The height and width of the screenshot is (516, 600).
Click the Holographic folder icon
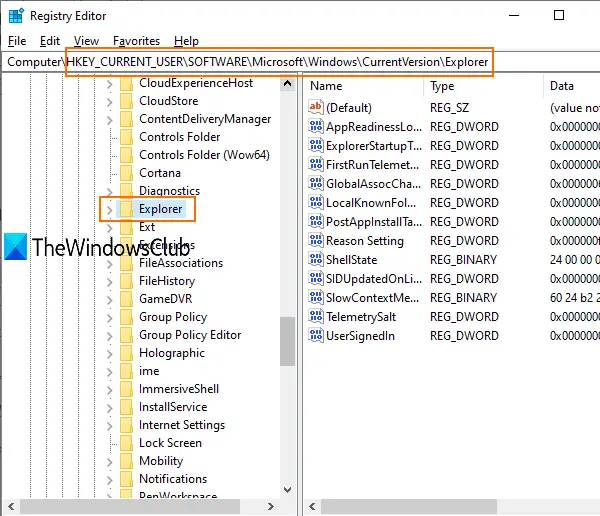click(x=127, y=353)
